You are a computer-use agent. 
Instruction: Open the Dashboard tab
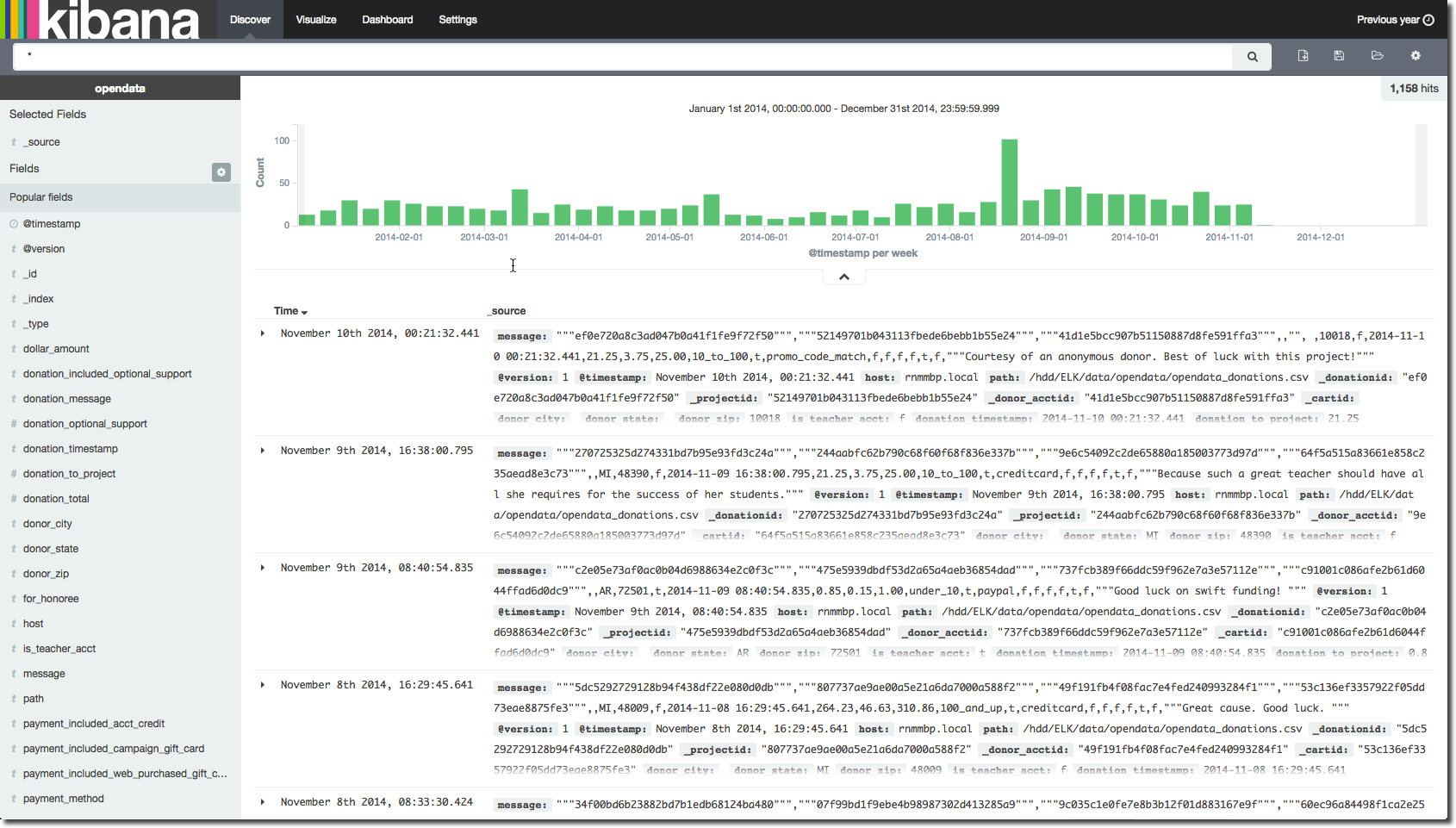(x=387, y=20)
